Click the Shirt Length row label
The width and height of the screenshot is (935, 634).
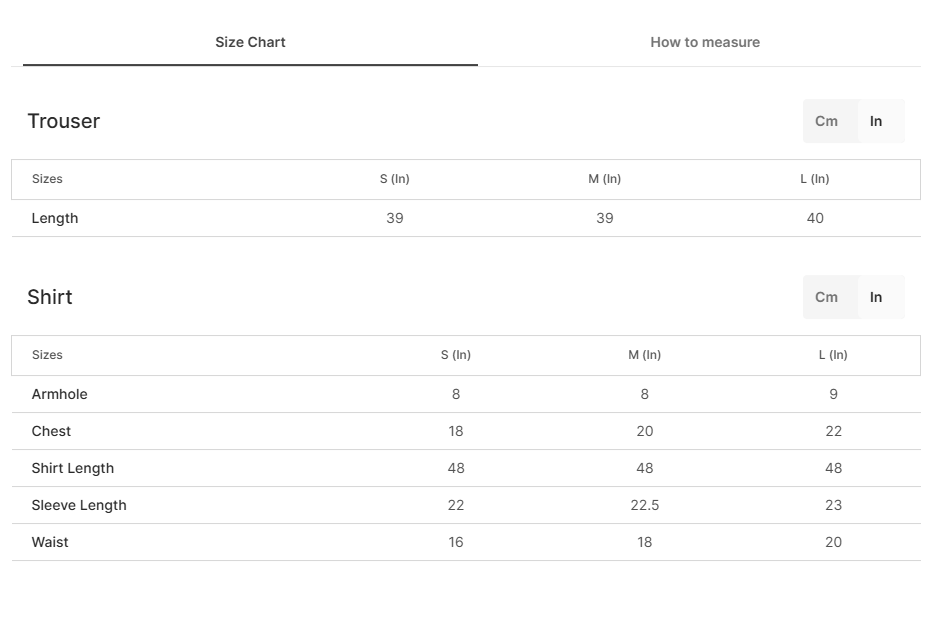point(73,468)
